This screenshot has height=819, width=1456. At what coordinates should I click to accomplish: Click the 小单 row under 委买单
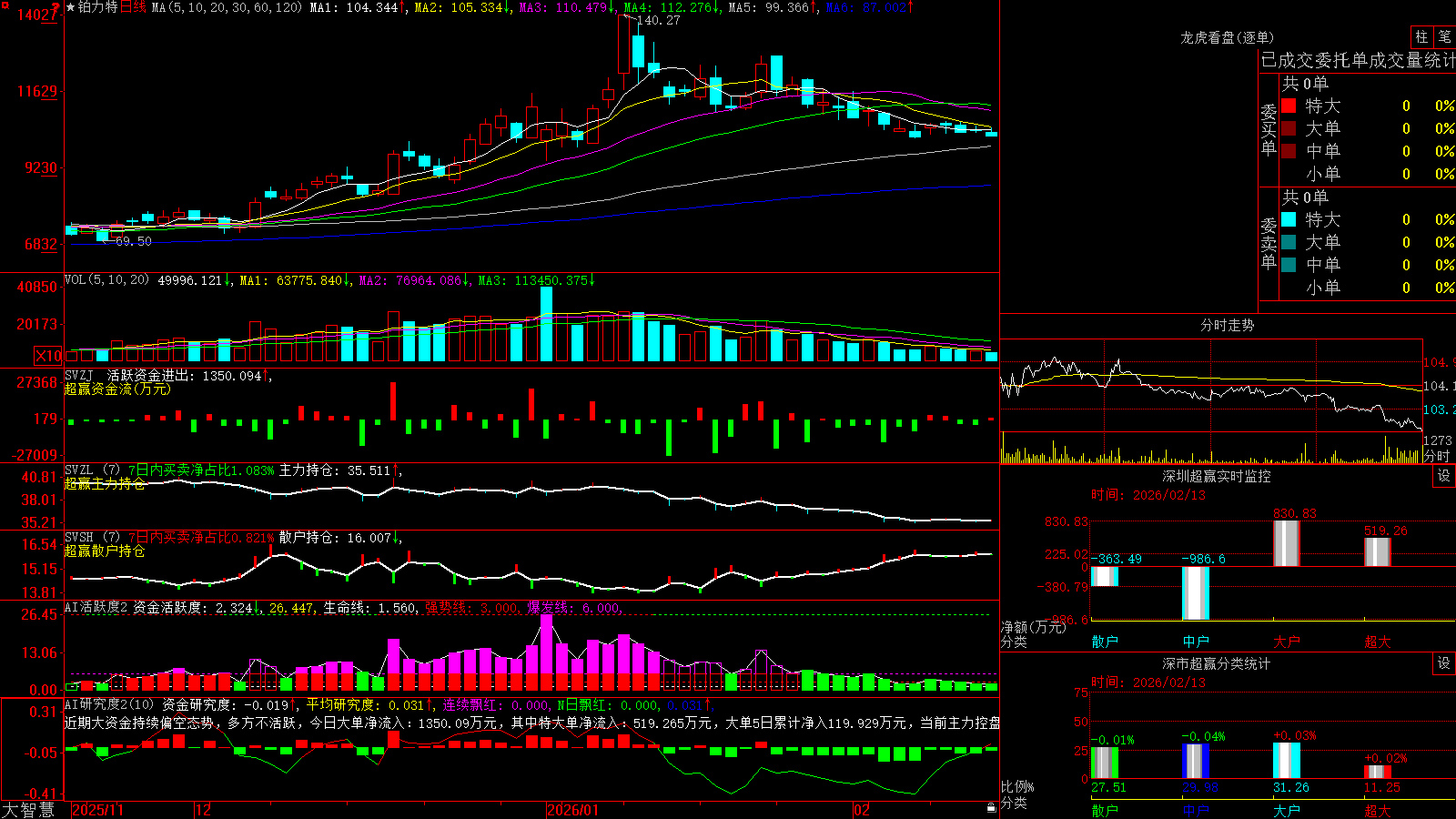[x=1369, y=174]
